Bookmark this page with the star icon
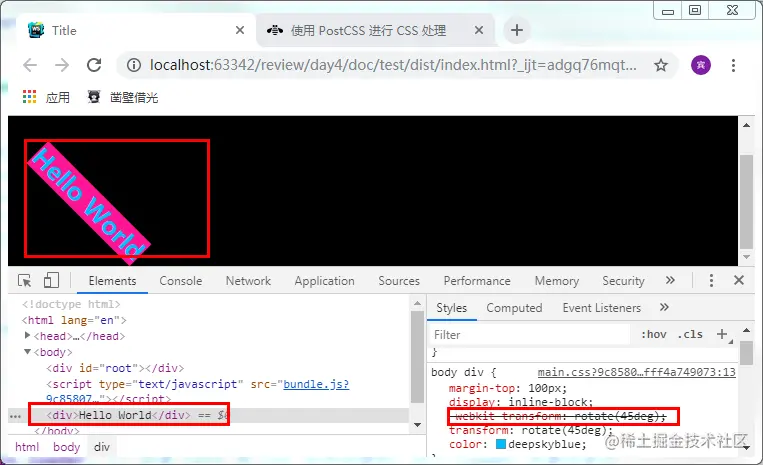The width and height of the screenshot is (763, 465). pyautogui.click(x=660, y=65)
